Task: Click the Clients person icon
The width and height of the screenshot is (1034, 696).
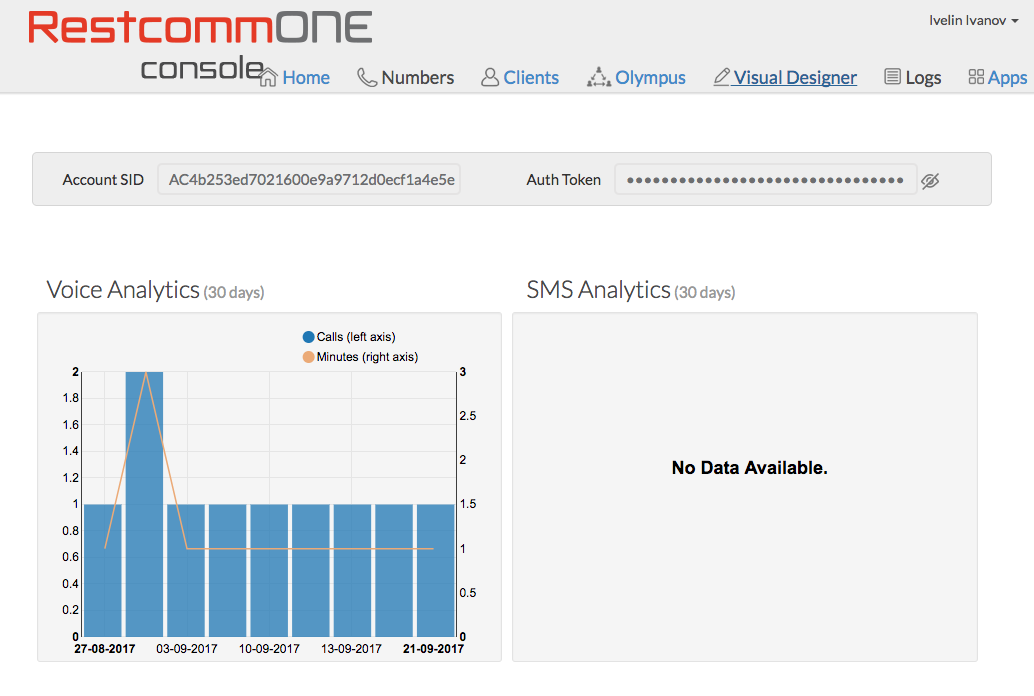Action: click(x=490, y=77)
